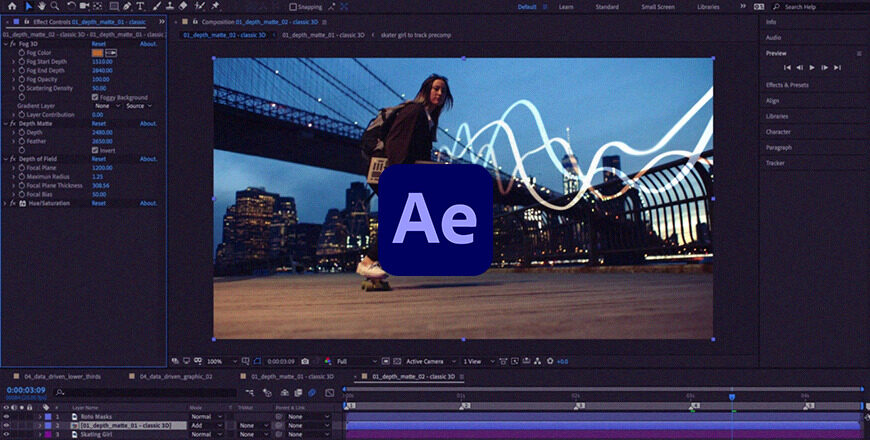
Task: Open the Active Camera view dropdown
Action: tap(428, 361)
